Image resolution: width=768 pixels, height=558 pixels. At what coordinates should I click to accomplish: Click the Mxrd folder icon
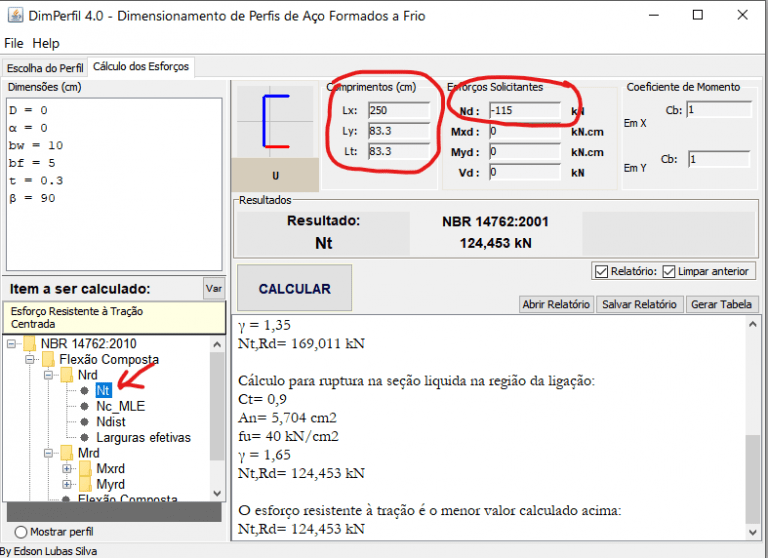[x=85, y=469]
